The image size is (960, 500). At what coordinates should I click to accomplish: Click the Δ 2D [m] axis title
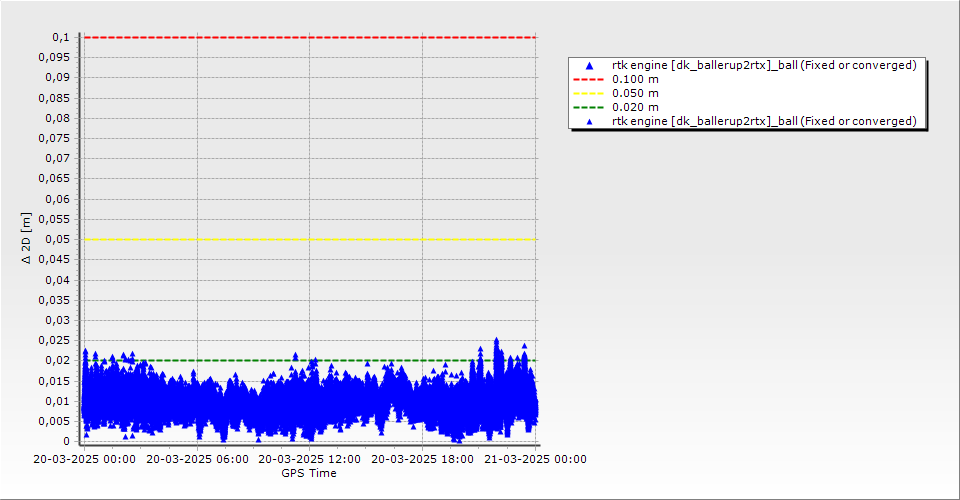click(26, 239)
